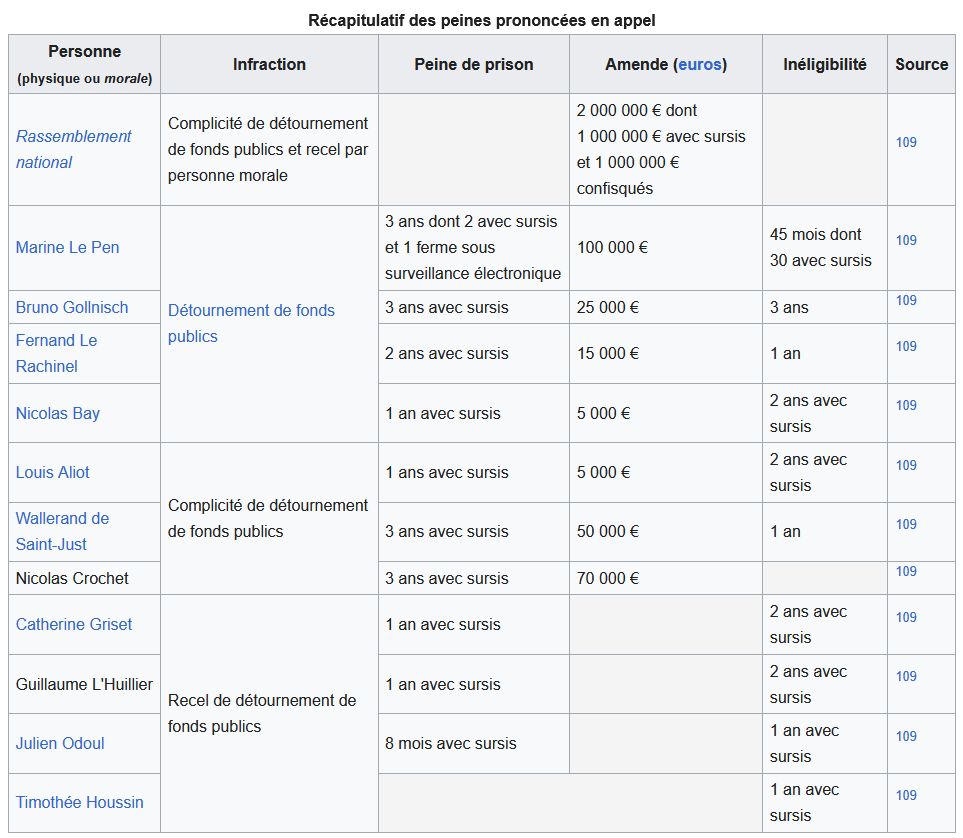
Task: Click the 70 000 € fine cell
Action: (x=666, y=578)
